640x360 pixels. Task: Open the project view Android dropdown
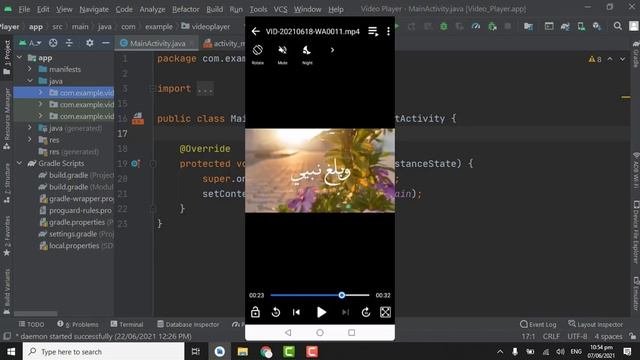coord(31,43)
